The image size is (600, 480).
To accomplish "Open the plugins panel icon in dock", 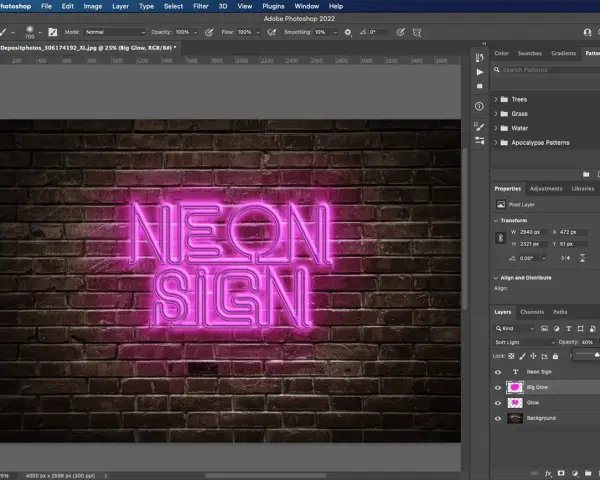I will pyautogui.click(x=479, y=86).
